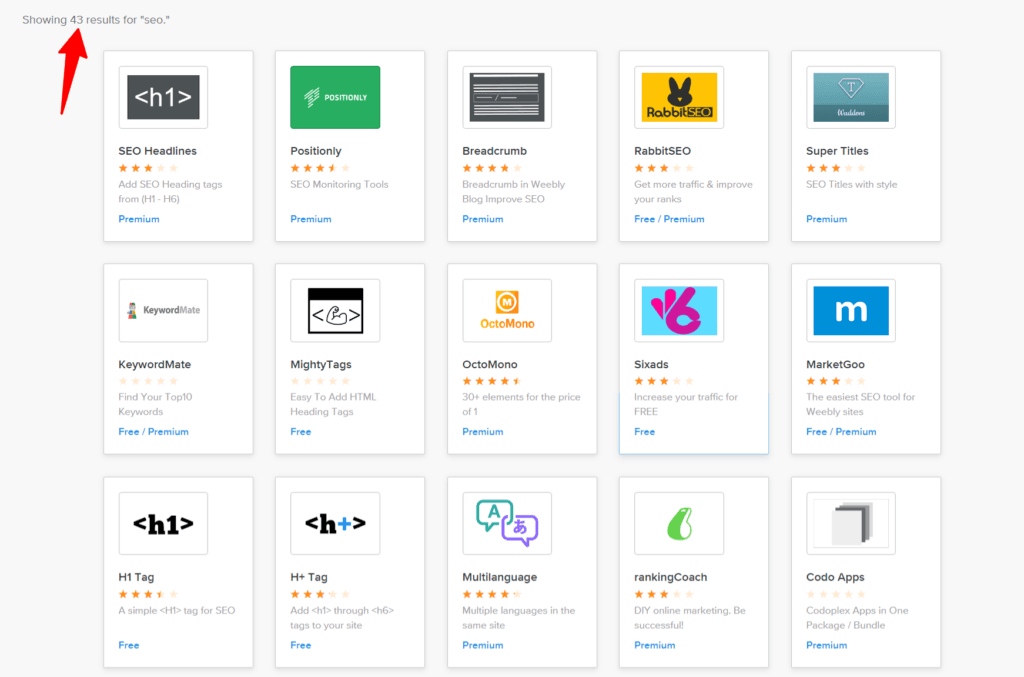Click the Sixads app title

[x=651, y=364]
